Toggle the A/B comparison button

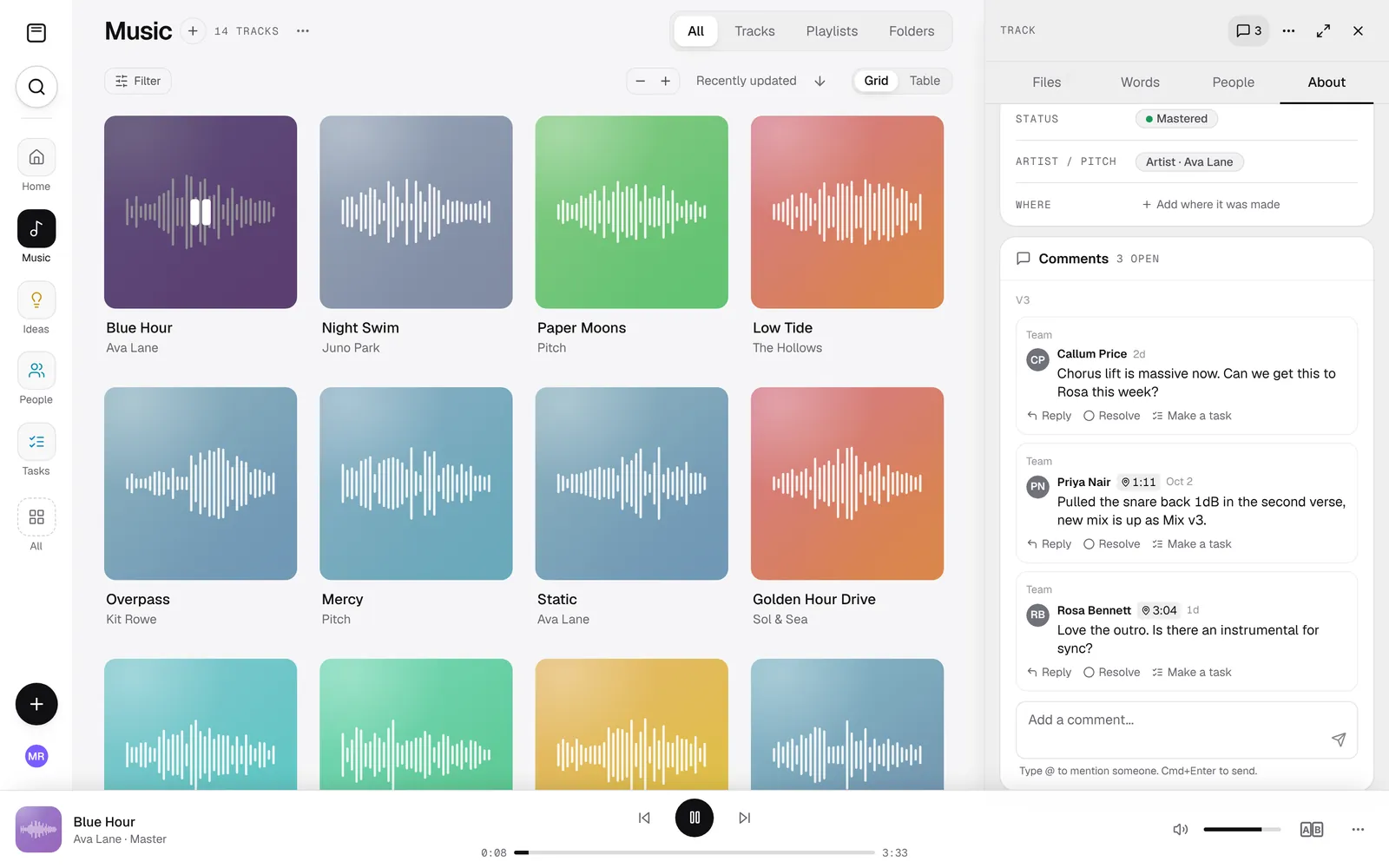point(1312,830)
